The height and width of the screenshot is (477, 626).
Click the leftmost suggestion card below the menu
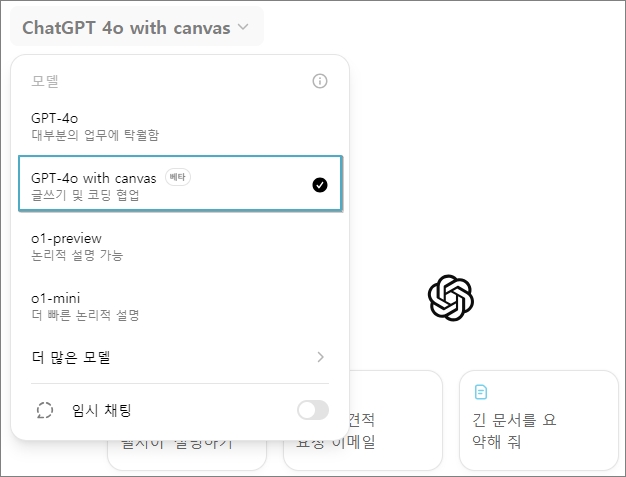tap(187, 455)
